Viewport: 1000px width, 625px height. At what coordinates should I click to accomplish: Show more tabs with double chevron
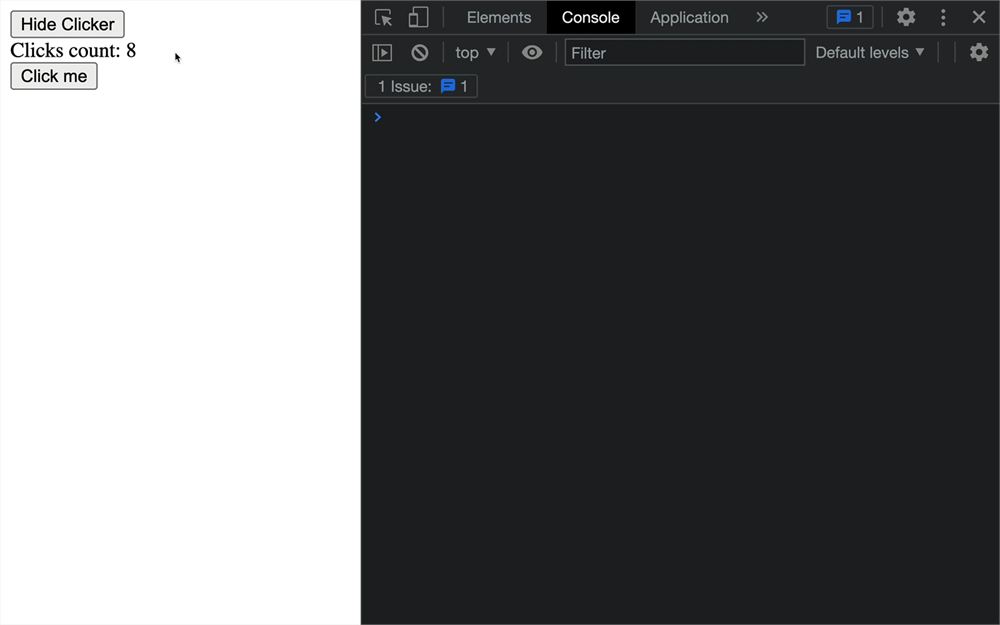(762, 17)
